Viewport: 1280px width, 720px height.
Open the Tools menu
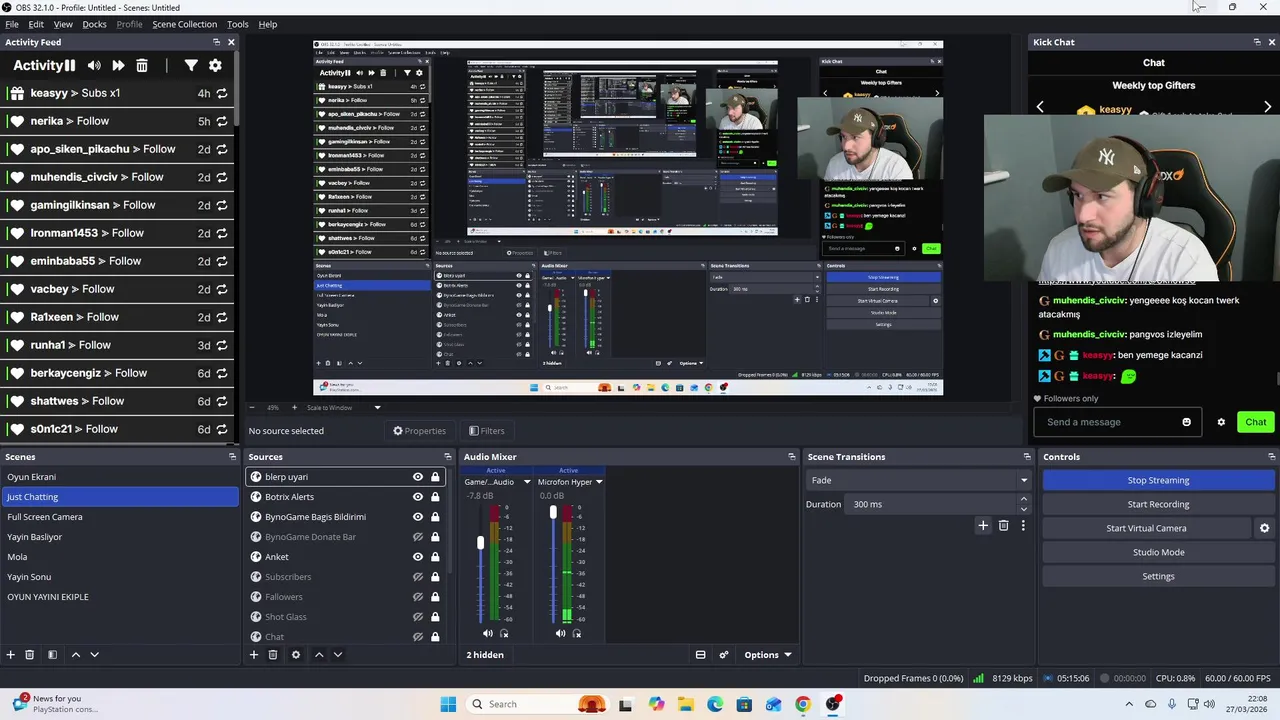[x=238, y=24]
